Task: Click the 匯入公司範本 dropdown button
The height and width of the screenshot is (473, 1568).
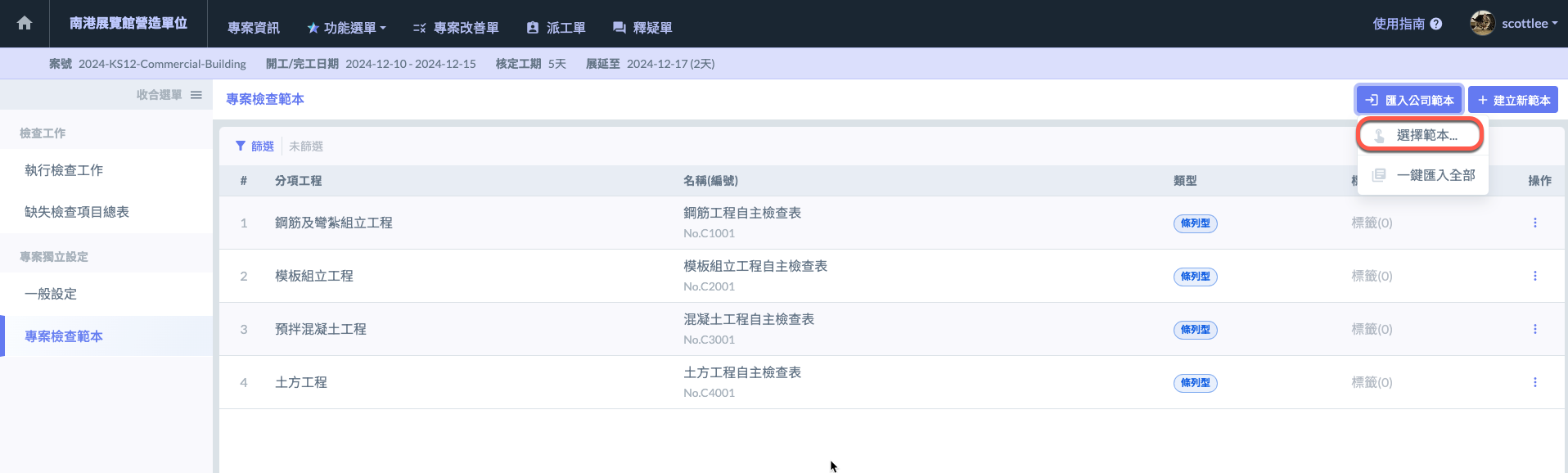Action: 1409,100
